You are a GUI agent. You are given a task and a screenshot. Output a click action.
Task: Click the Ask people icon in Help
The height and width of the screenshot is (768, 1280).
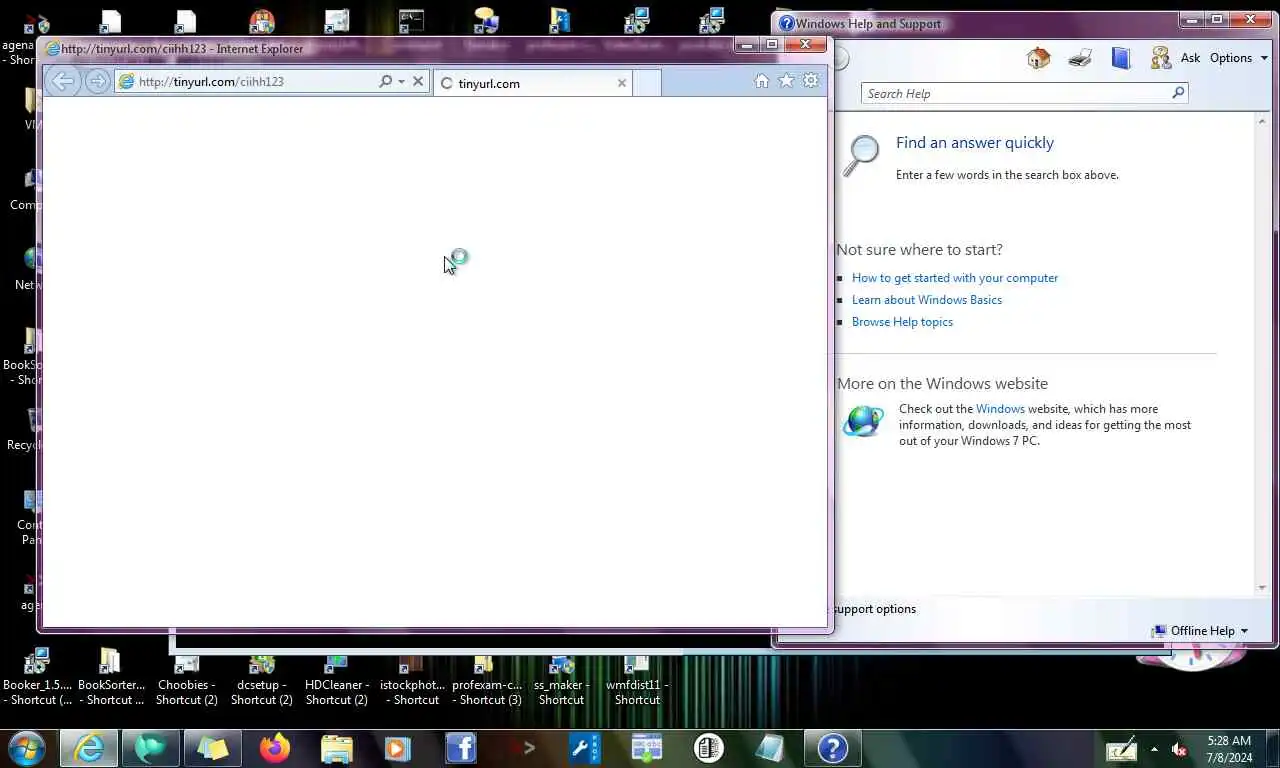click(x=1161, y=58)
